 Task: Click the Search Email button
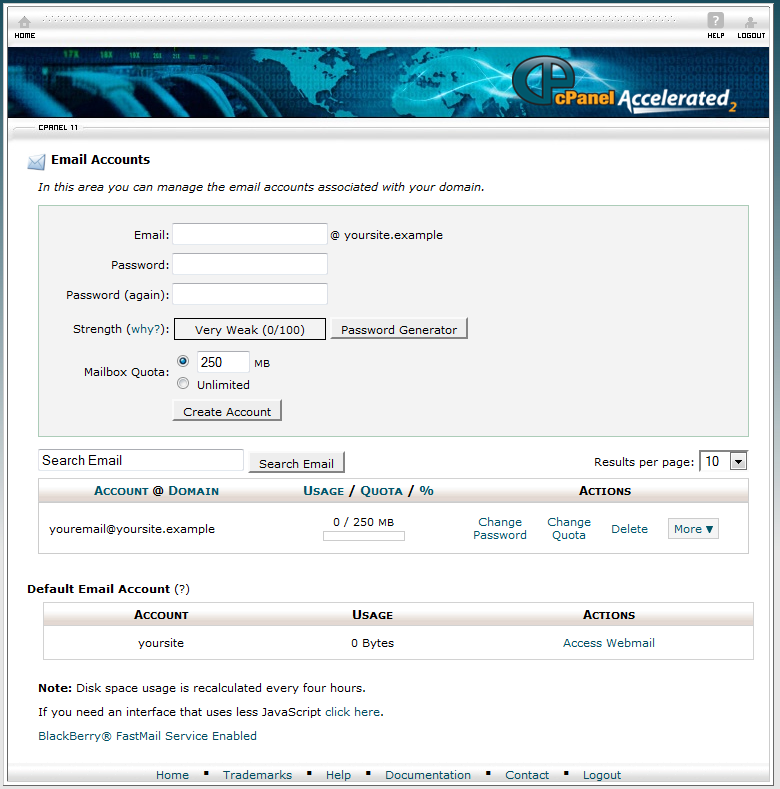tap(296, 463)
